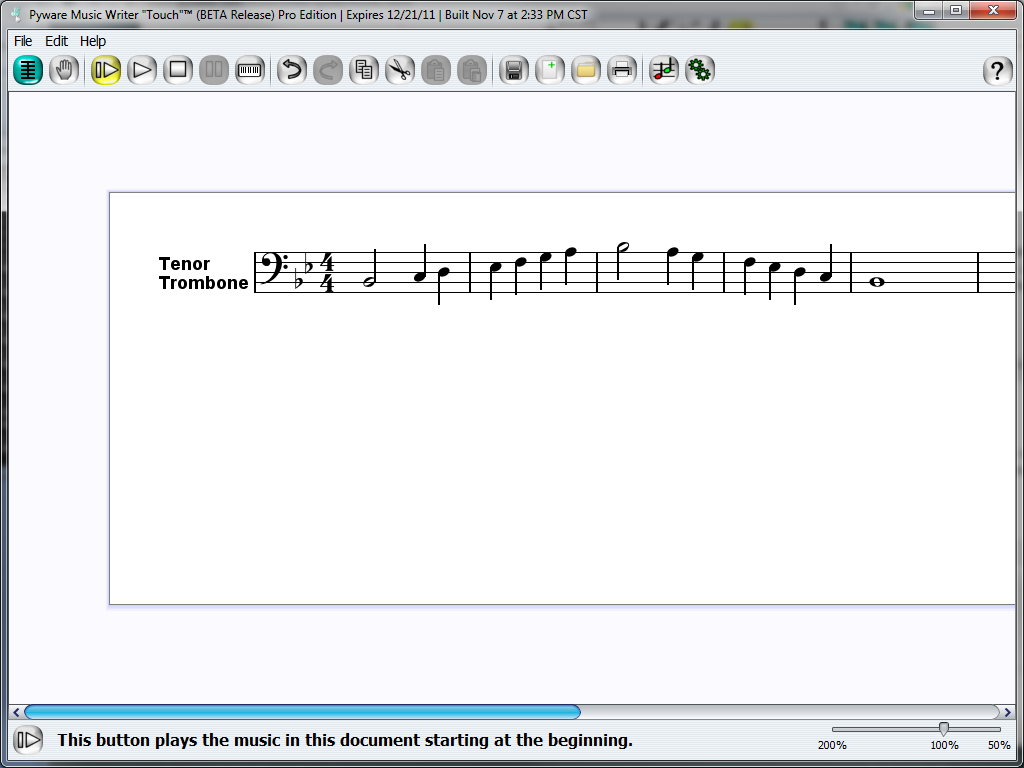
Task: Open the piano keyboard input
Action: pos(250,70)
